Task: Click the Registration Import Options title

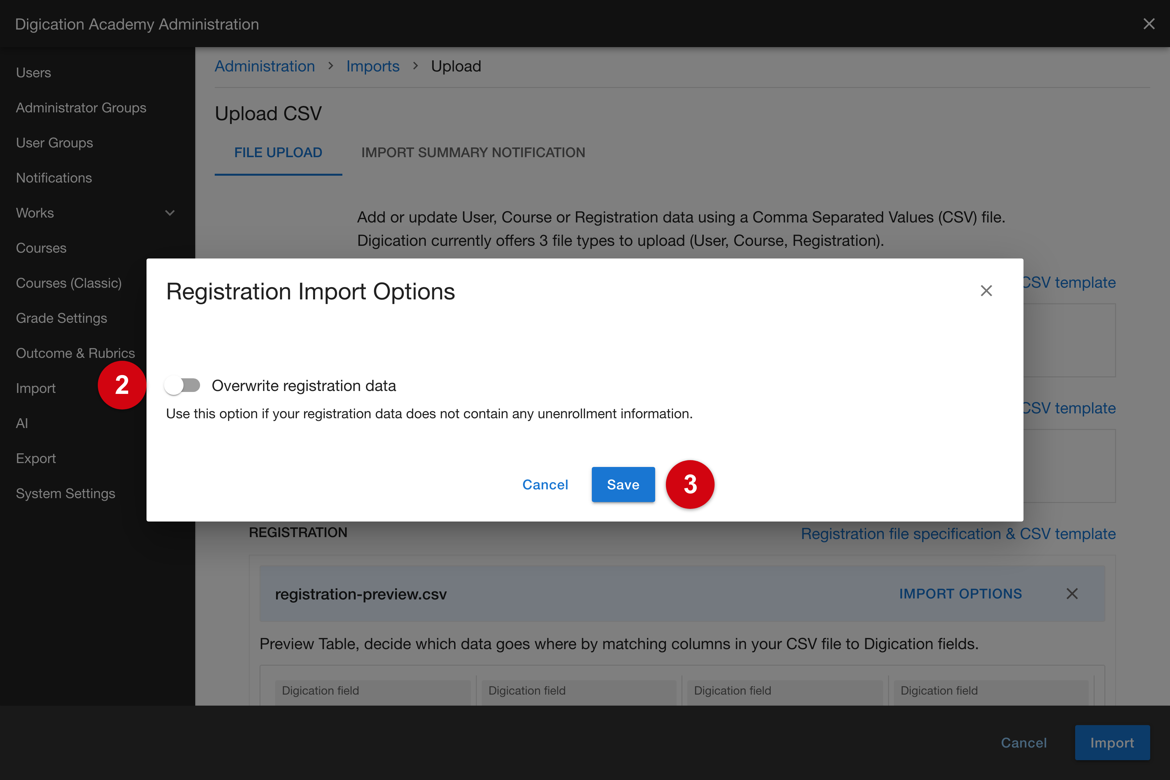Action: click(310, 291)
